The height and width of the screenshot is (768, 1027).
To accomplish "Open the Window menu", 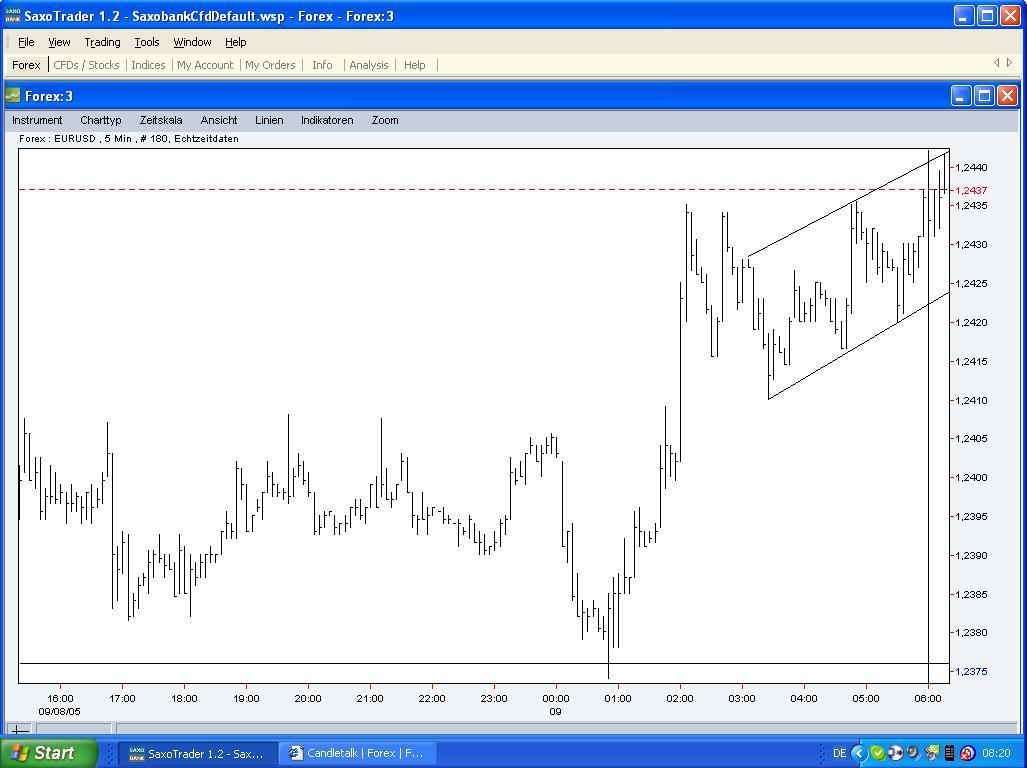I will (192, 43).
